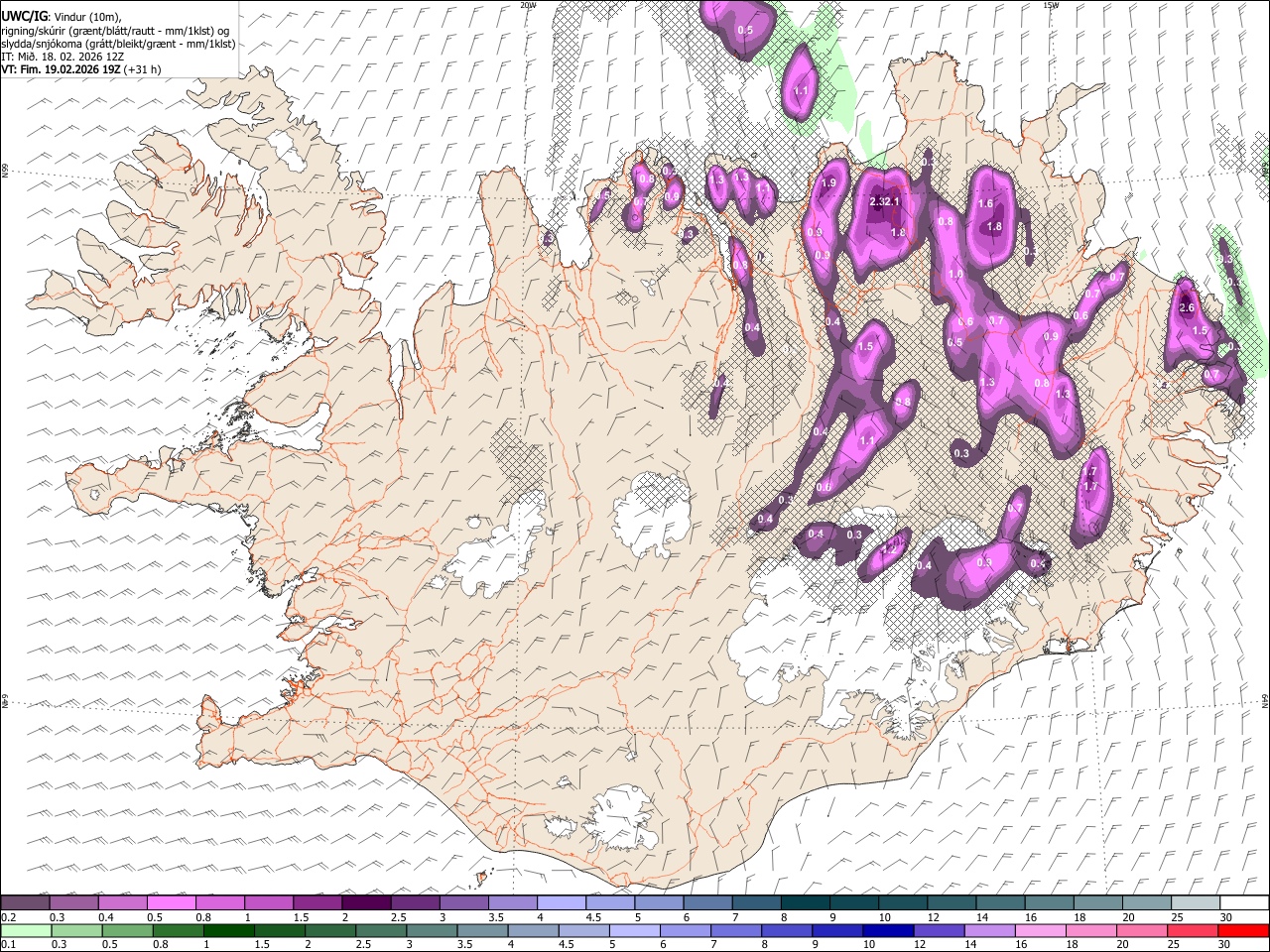1270x952 pixels.
Task: Click the '1.0' snowfall value on the map
Action: 956,275
